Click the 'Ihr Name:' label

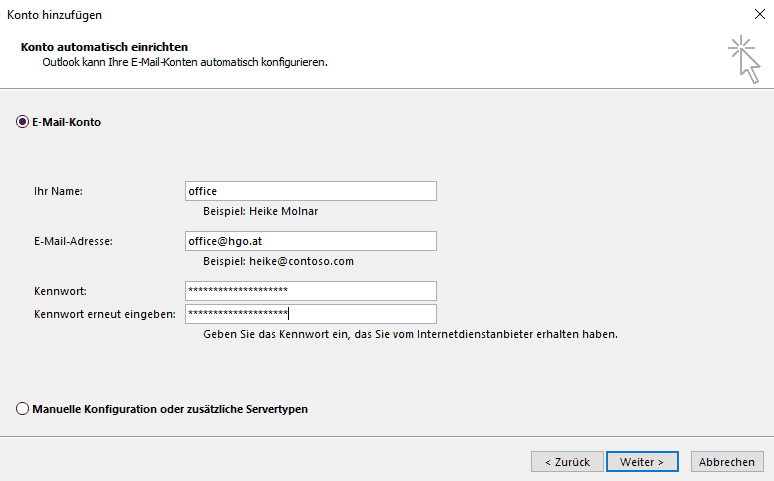pyautogui.click(x=58, y=191)
